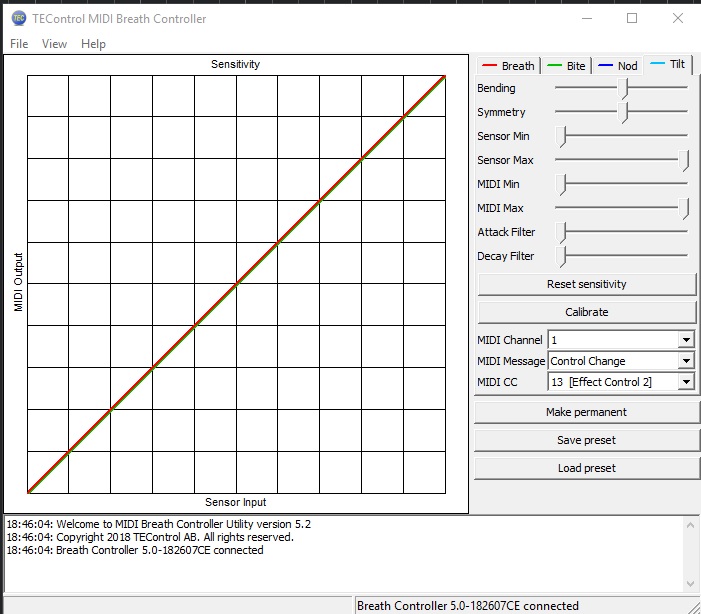This screenshot has height=614, width=701.
Task: Click the 'Sensitivity' graph title
Action: (236, 64)
